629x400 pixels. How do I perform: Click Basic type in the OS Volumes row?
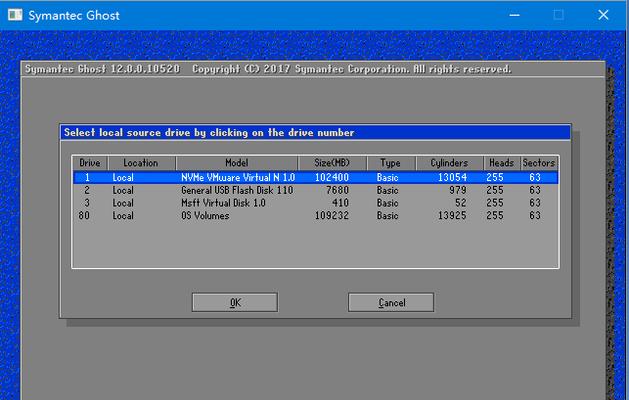[x=388, y=215]
